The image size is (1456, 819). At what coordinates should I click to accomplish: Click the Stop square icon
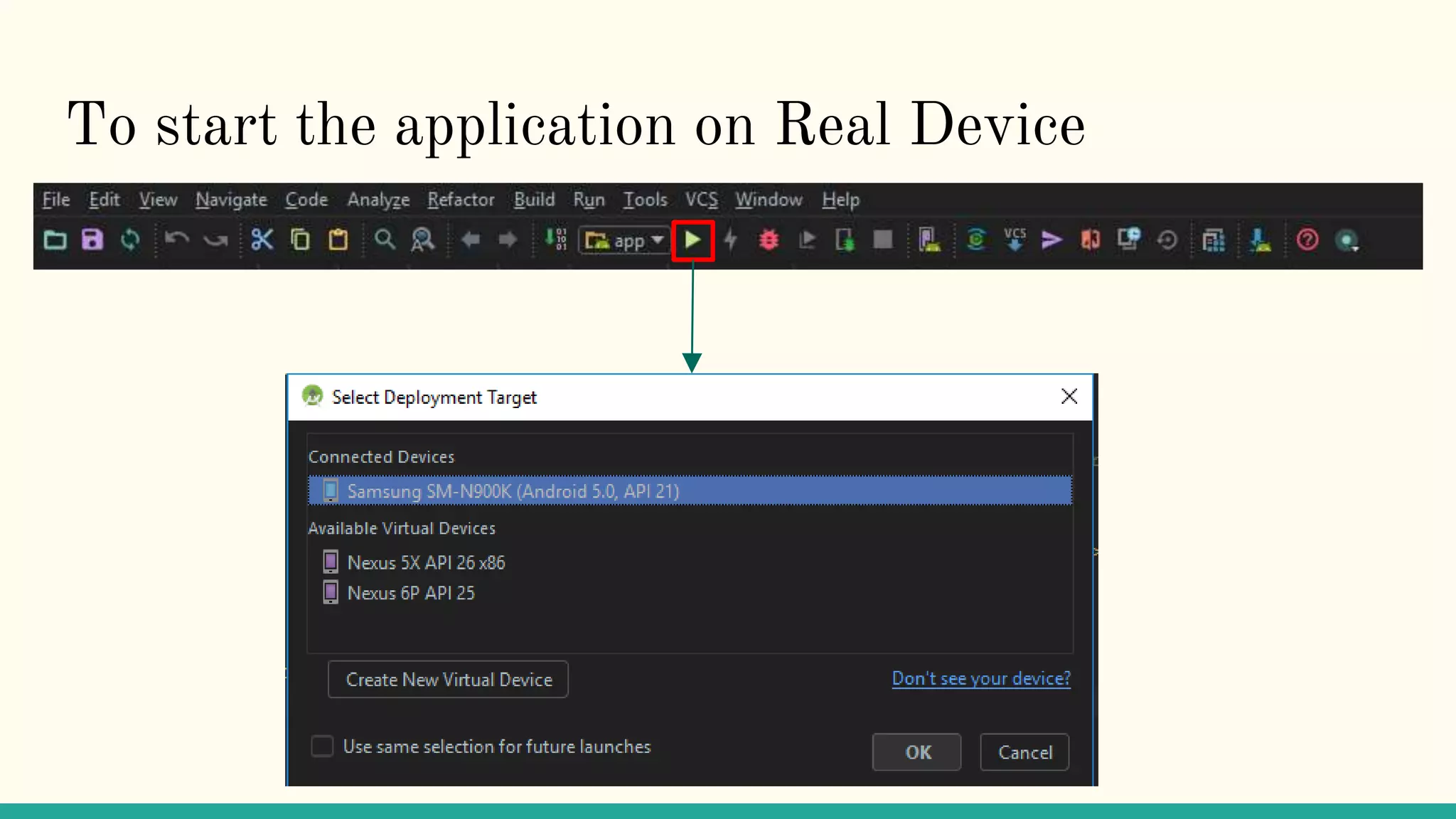click(883, 240)
